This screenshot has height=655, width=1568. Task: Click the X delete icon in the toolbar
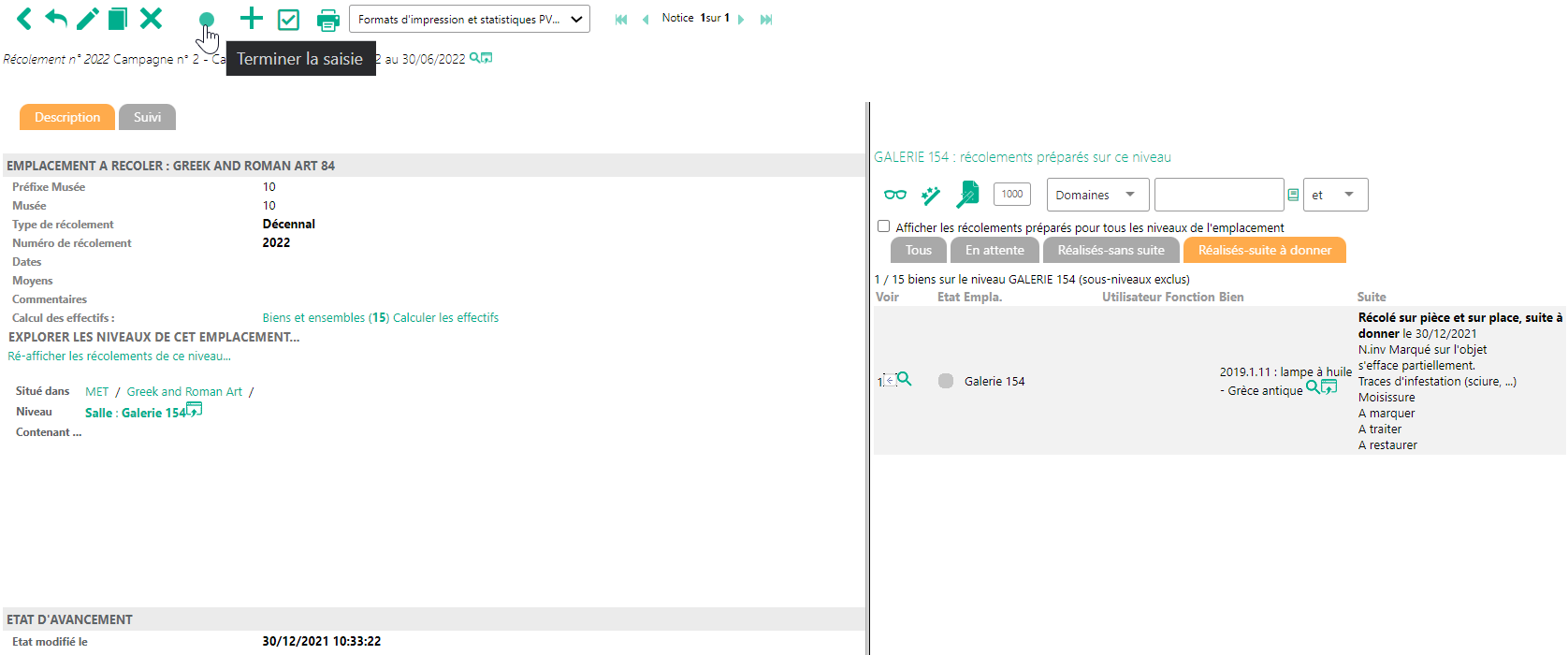(151, 19)
